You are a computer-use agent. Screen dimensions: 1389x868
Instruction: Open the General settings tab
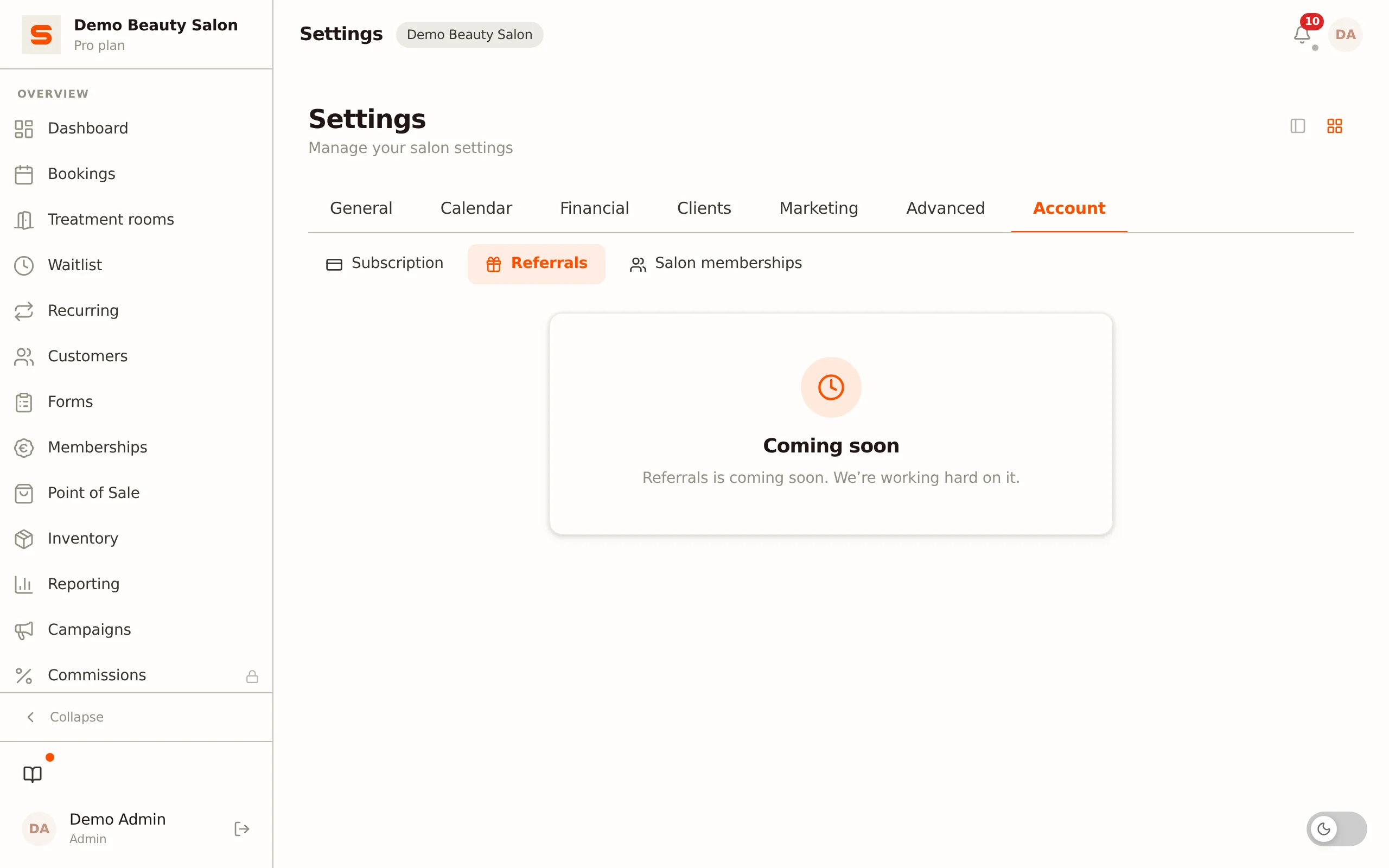point(361,208)
